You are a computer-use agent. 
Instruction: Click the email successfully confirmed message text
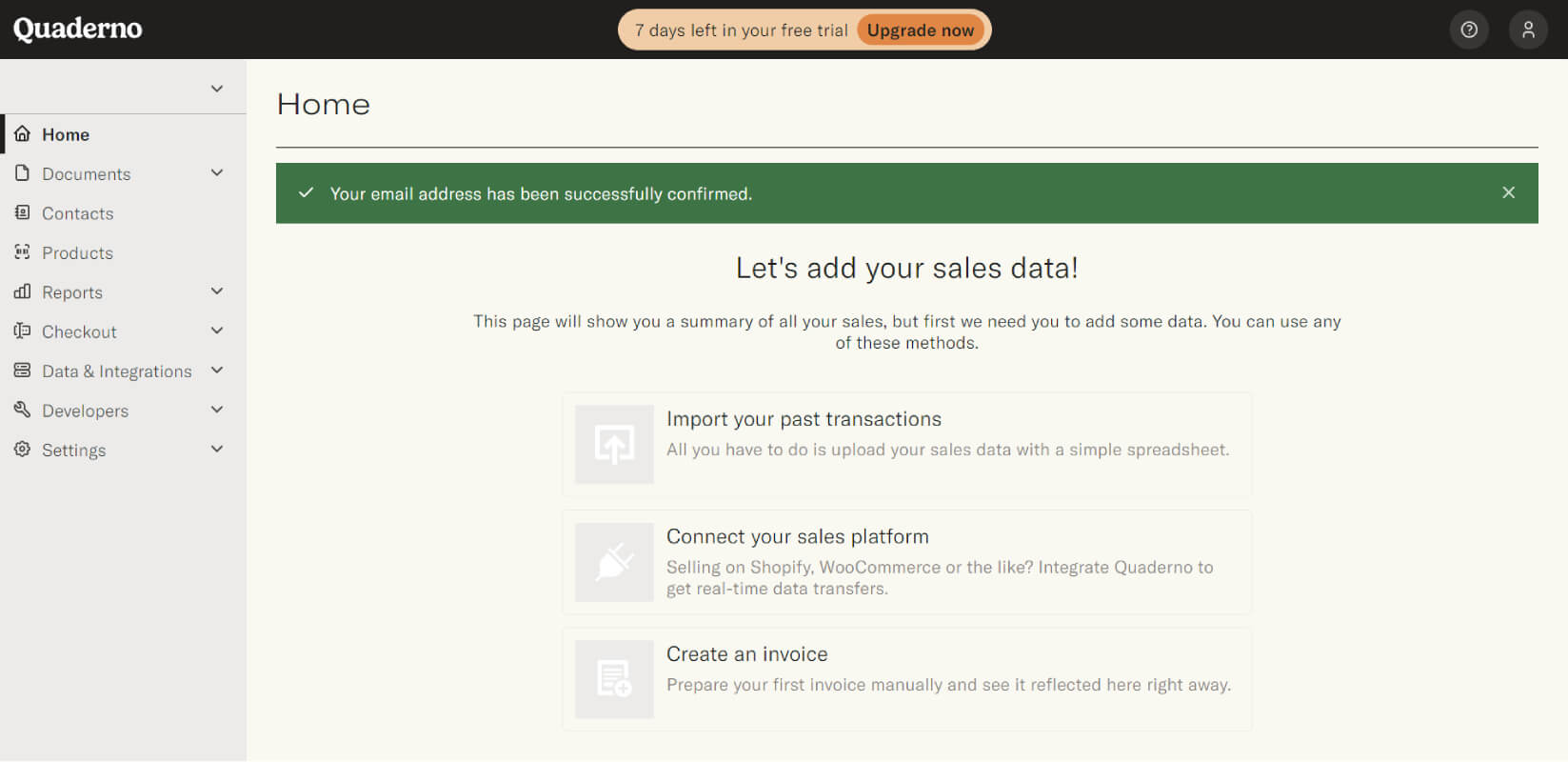click(x=541, y=193)
